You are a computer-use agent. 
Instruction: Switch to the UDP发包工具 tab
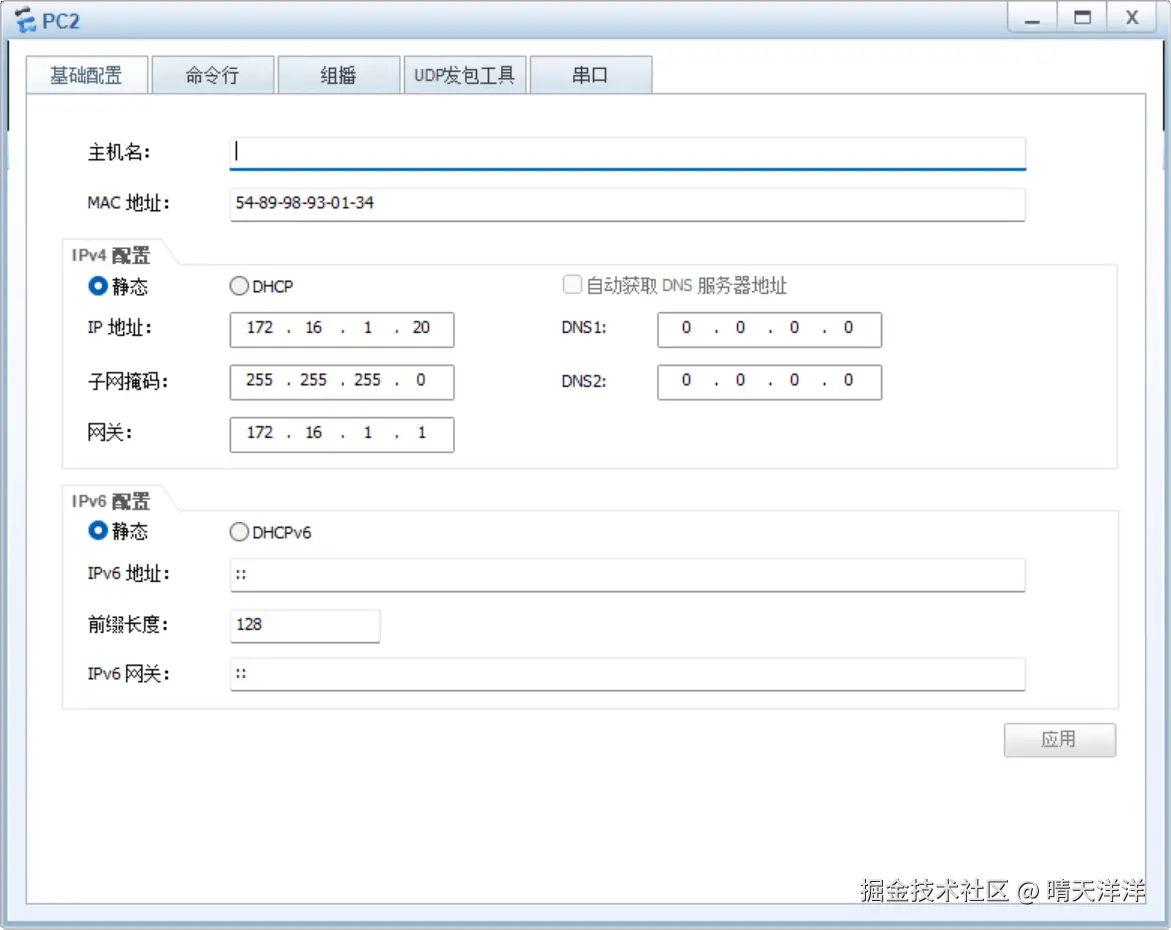[x=465, y=75]
